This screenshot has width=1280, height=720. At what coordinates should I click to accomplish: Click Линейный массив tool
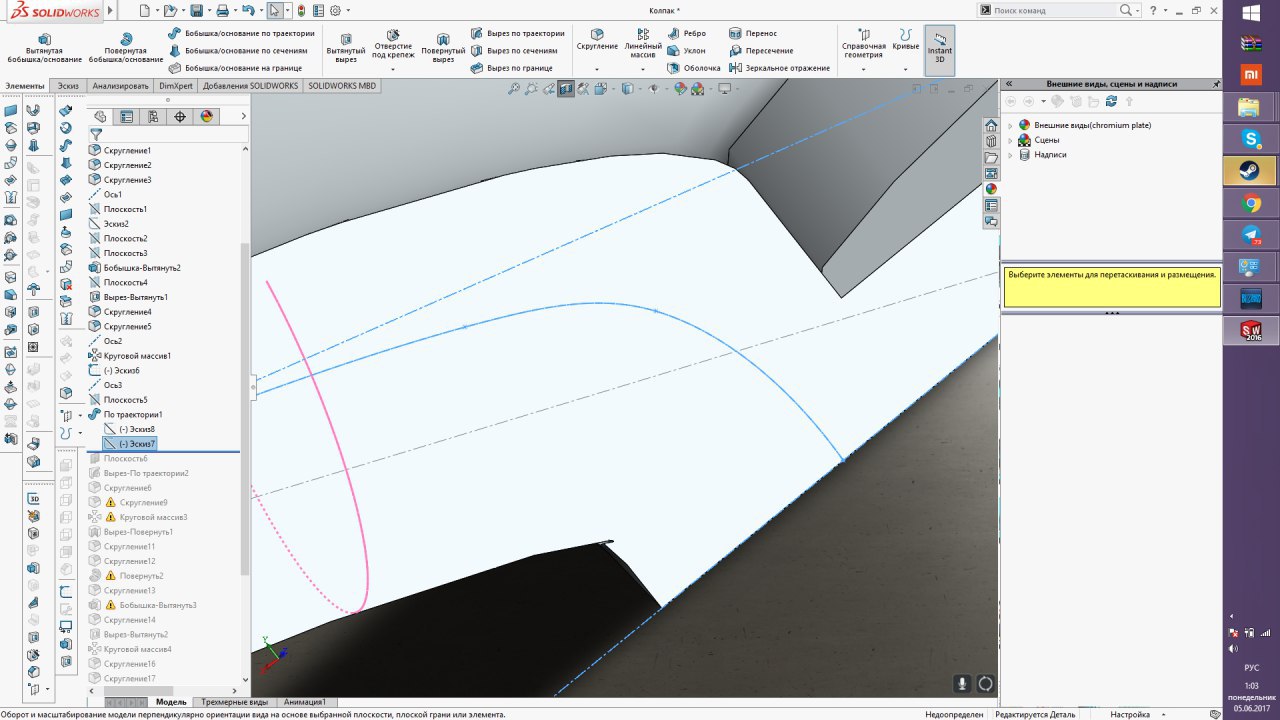(643, 44)
